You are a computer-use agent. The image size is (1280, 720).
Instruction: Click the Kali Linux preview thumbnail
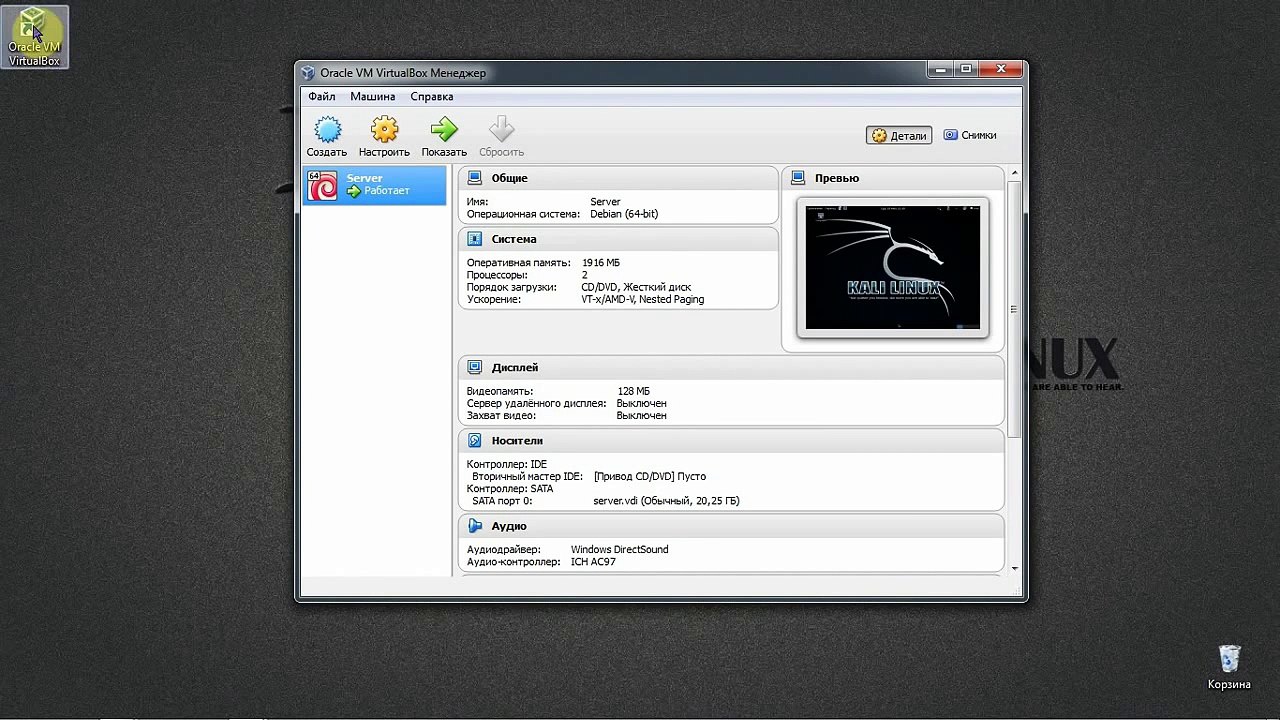click(x=893, y=268)
